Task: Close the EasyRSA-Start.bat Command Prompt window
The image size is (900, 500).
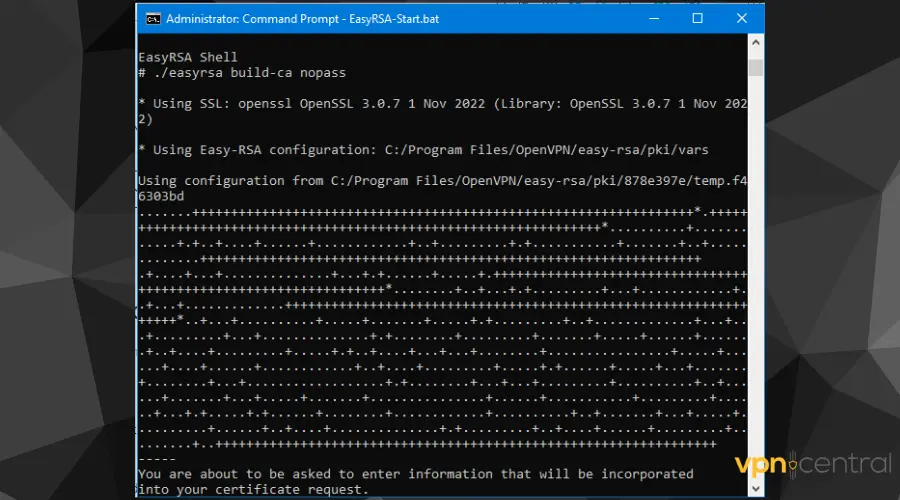Action: [x=742, y=18]
